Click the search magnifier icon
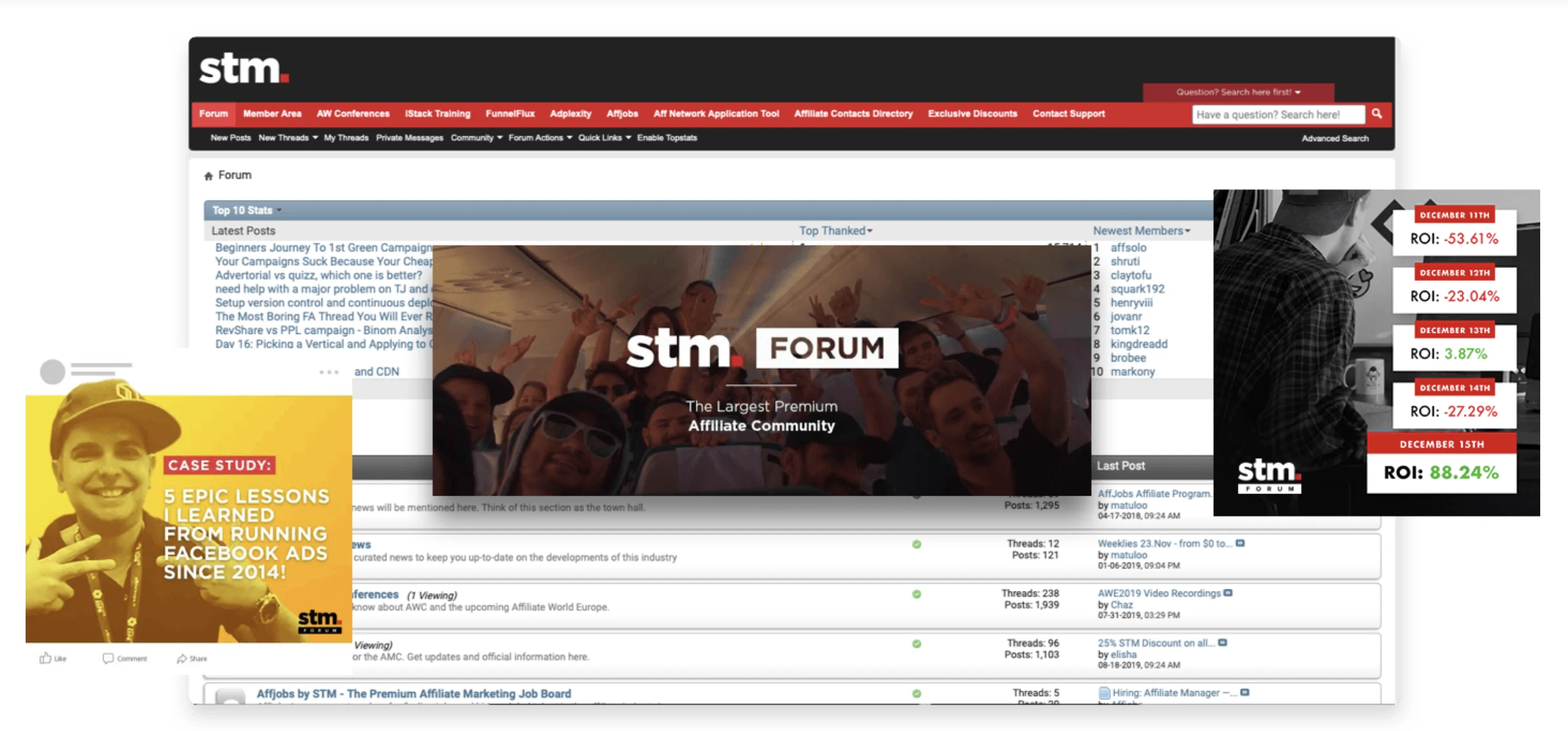Image resolution: width=1568 pixels, height=731 pixels. pyautogui.click(x=1376, y=114)
